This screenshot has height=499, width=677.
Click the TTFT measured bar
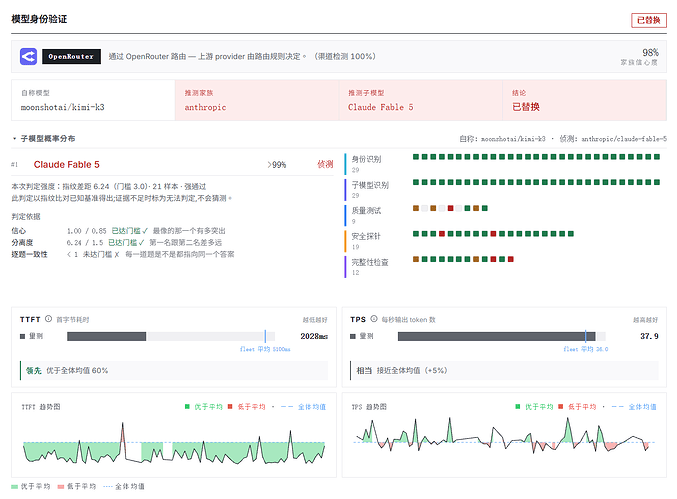107,336
